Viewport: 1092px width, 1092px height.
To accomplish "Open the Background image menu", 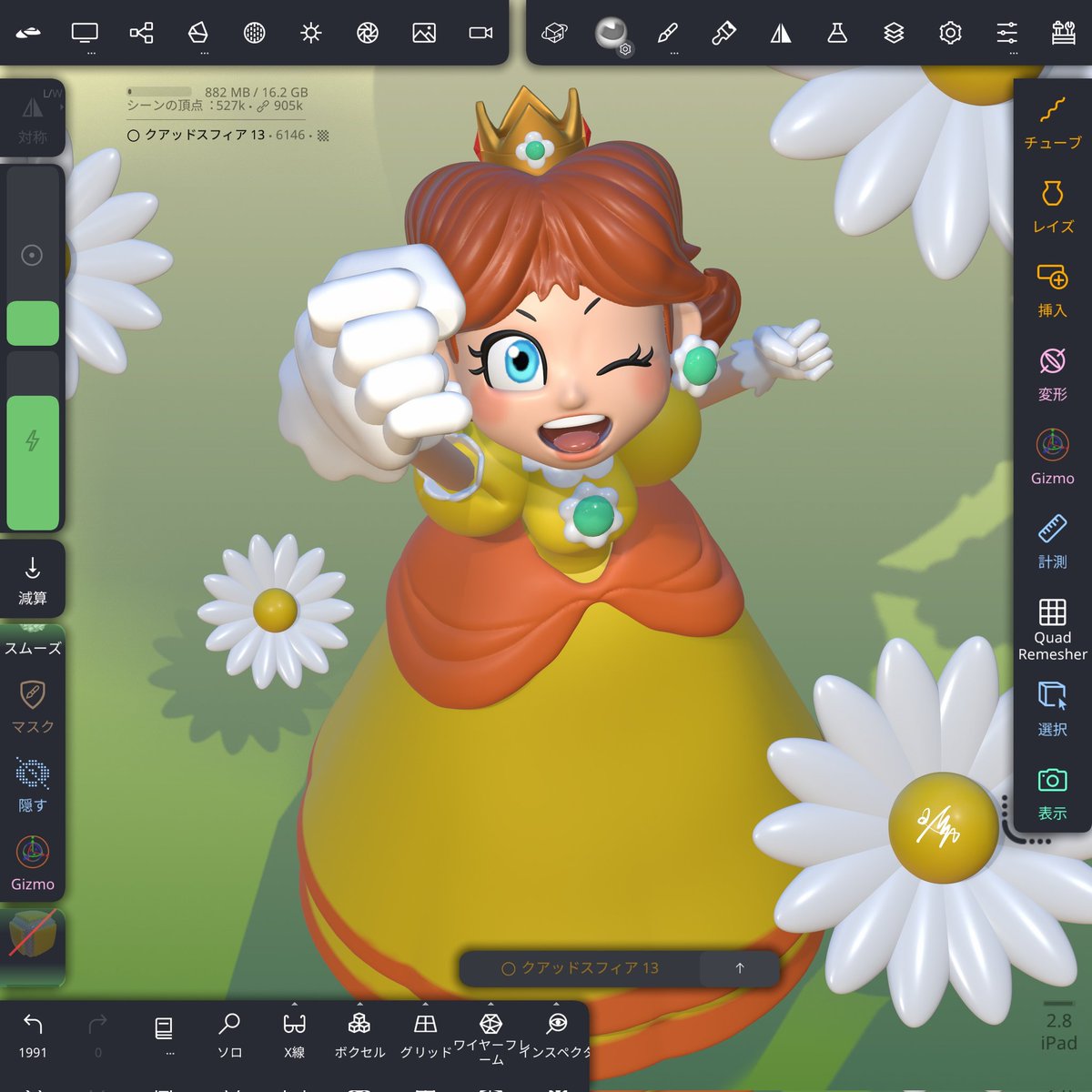I will coord(424,34).
